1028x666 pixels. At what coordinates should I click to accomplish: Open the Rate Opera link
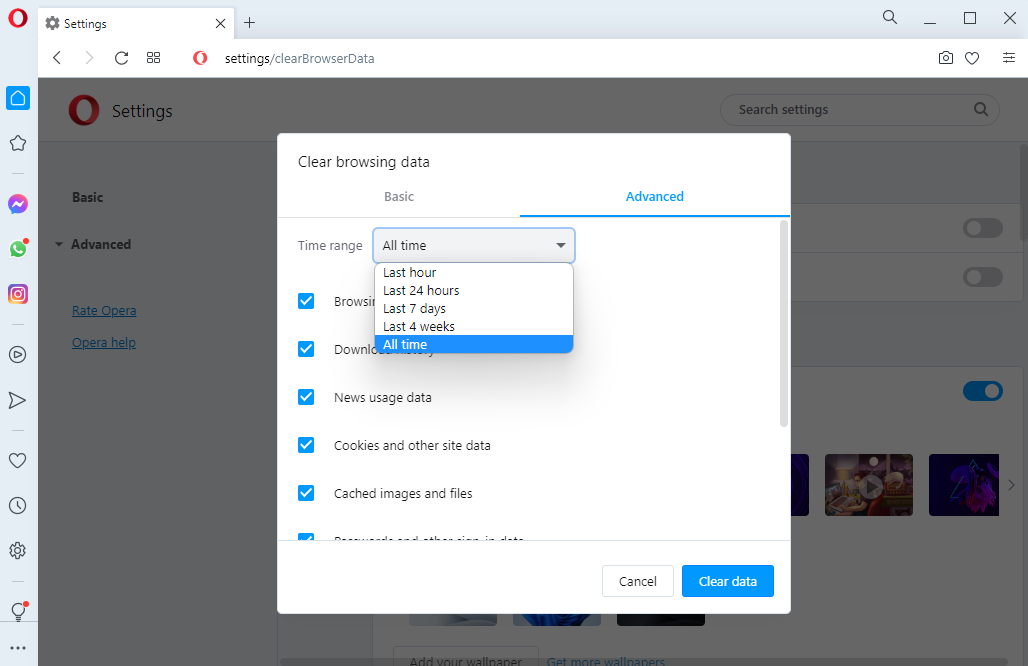tap(104, 311)
